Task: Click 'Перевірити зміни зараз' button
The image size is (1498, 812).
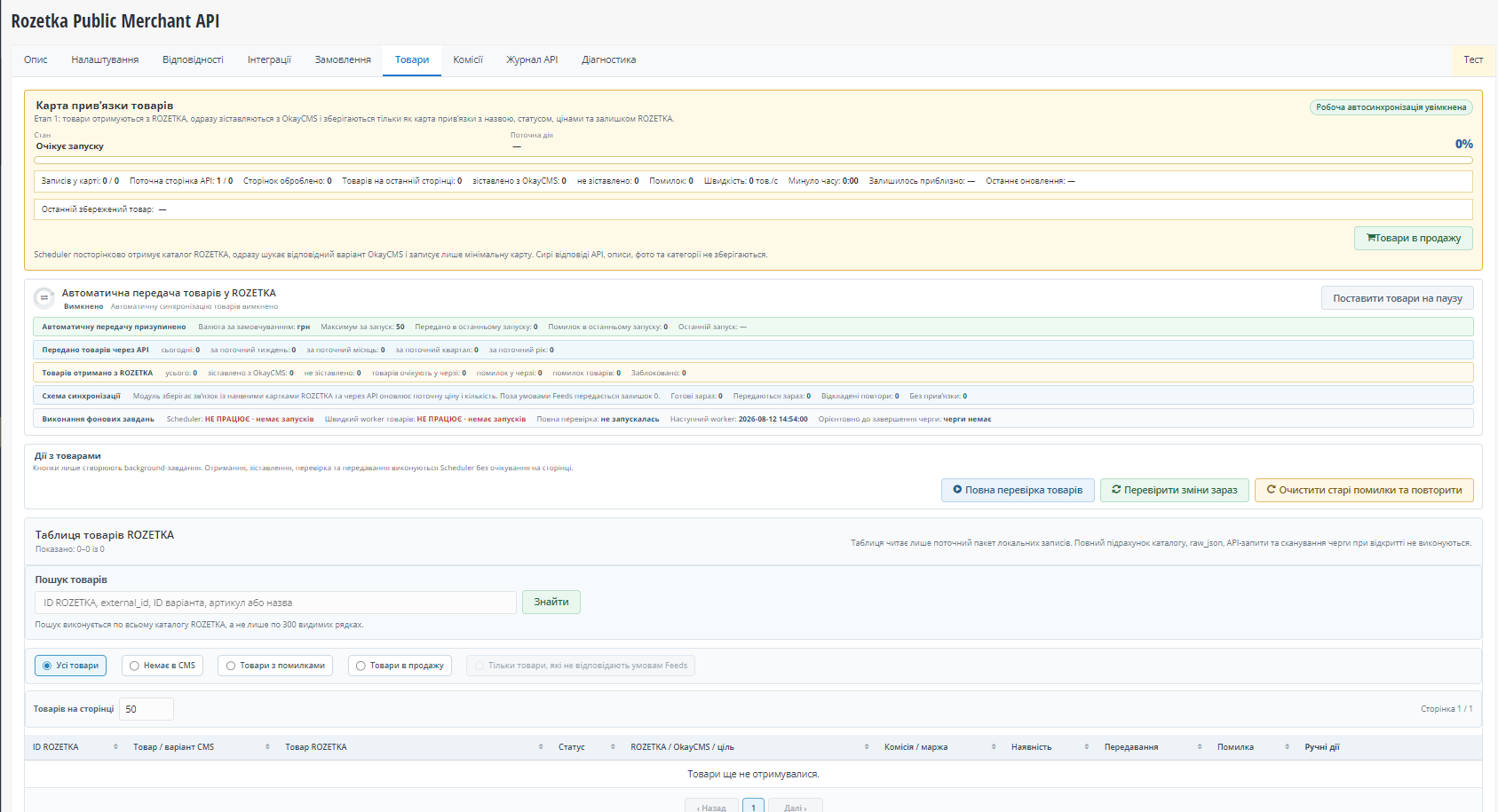Action: [x=1175, y=490]
